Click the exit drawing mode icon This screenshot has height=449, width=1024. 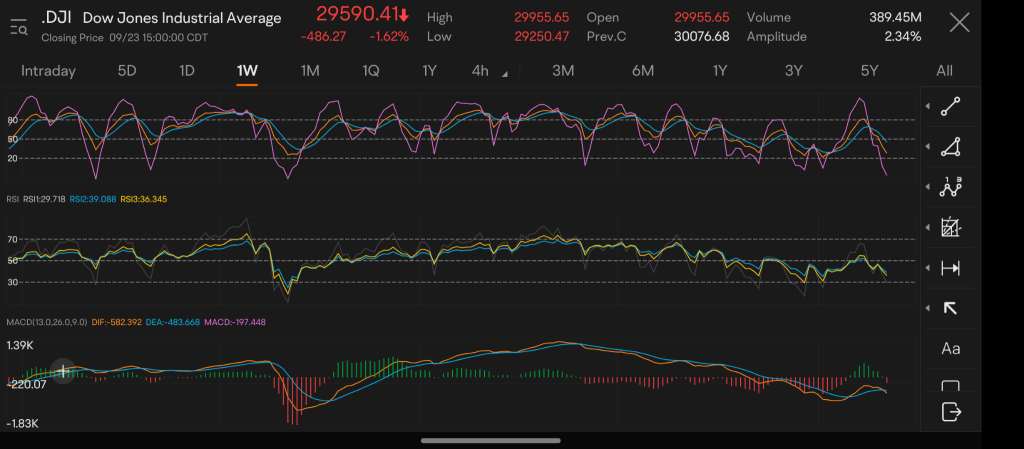[952, 412]
